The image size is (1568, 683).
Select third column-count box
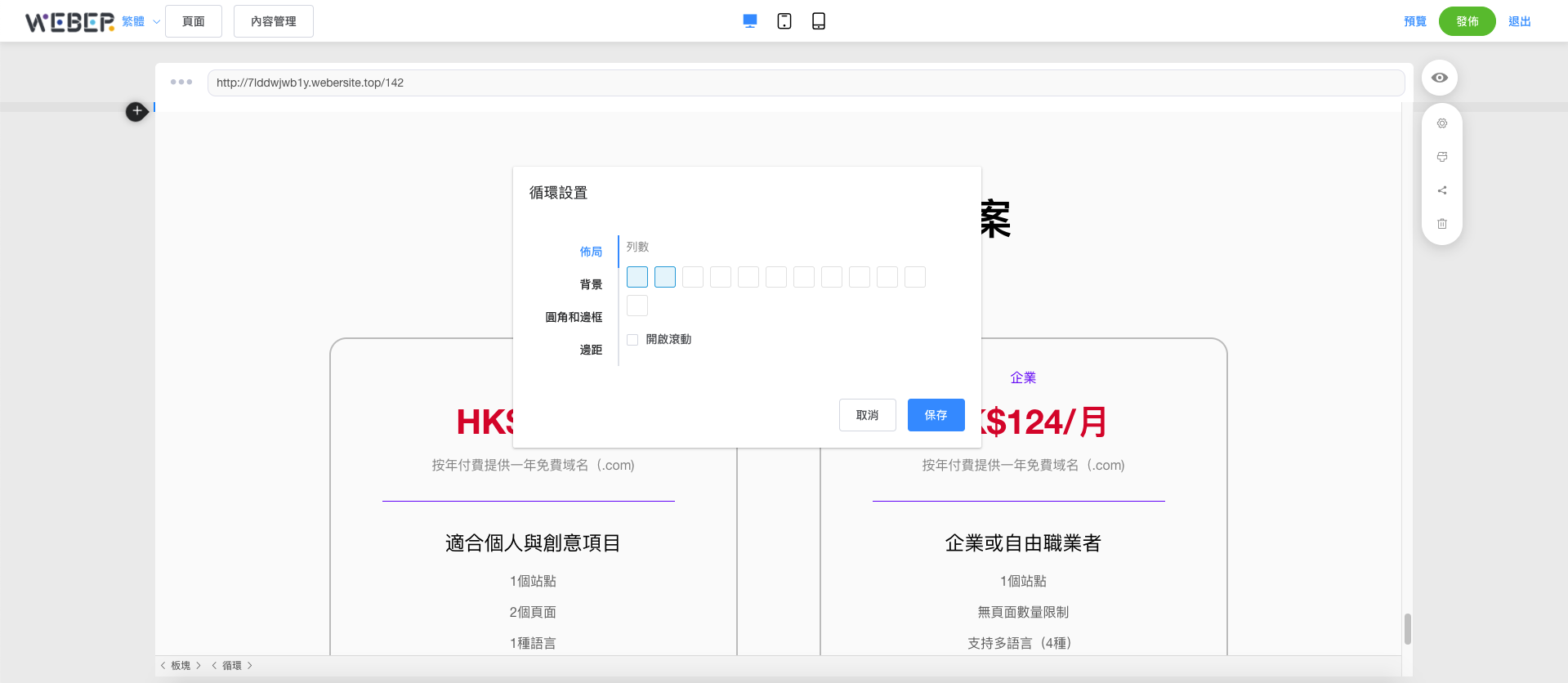click(x=693, y=277)
